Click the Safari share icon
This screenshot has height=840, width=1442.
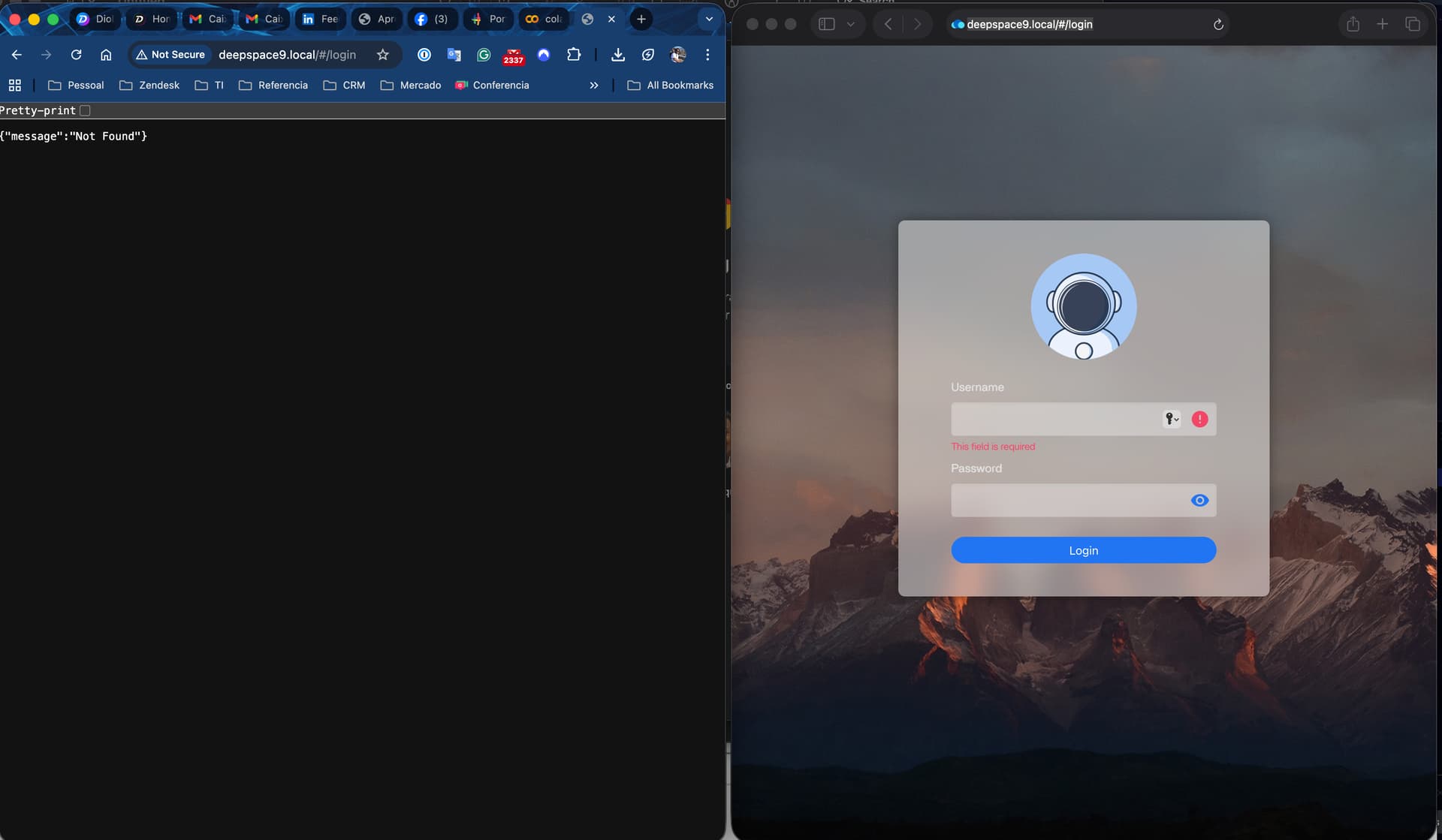[x=1353, y=24]
